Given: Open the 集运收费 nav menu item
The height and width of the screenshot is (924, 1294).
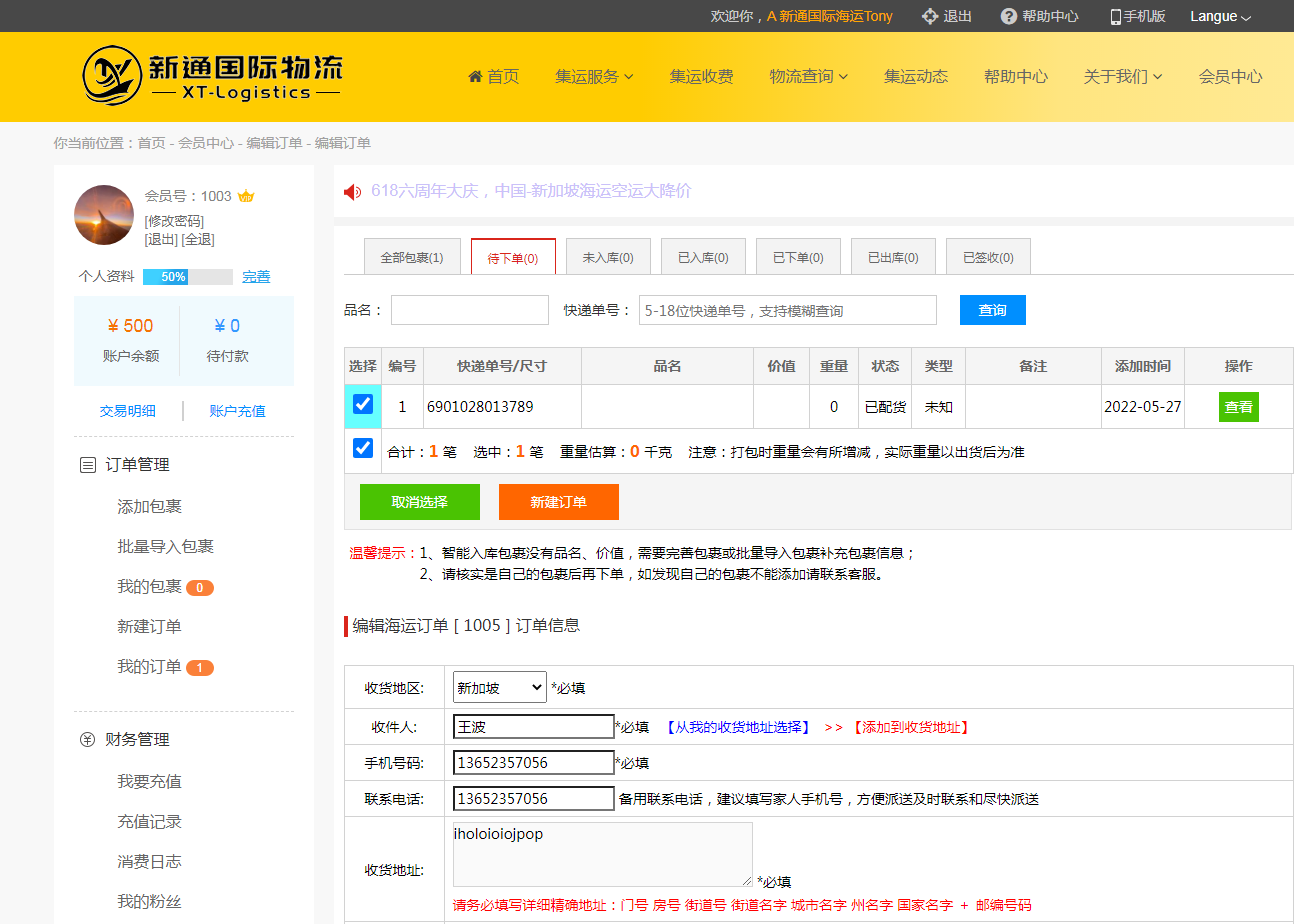Looking at the screenshot, I should click(x=701, y=76).
